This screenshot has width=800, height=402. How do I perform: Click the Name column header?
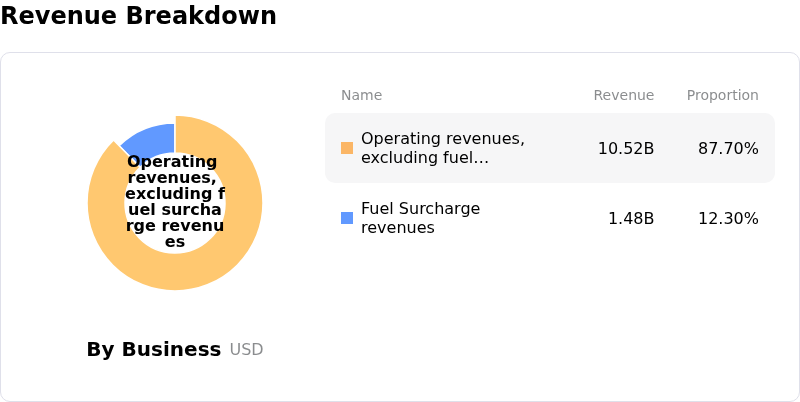361,95
